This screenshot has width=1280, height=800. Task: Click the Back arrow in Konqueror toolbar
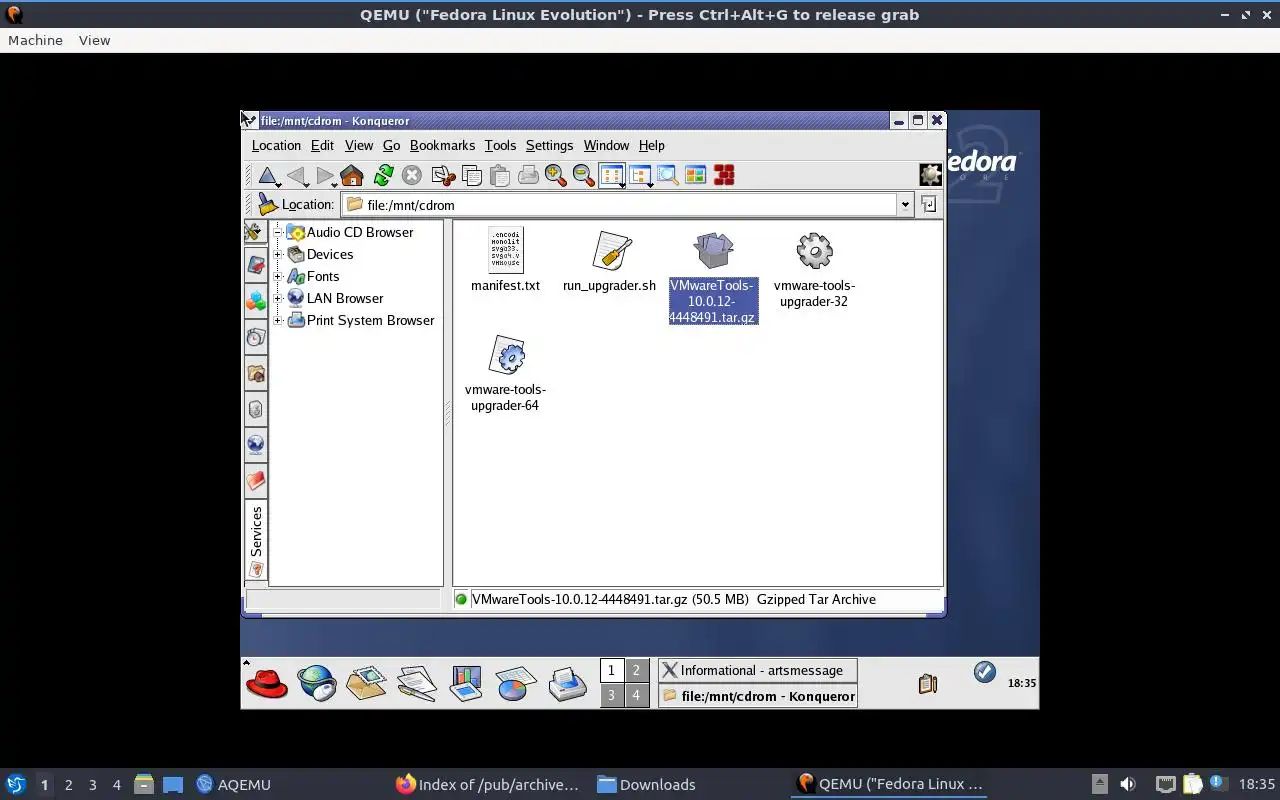pyautogui.click(x=296, y=176)
